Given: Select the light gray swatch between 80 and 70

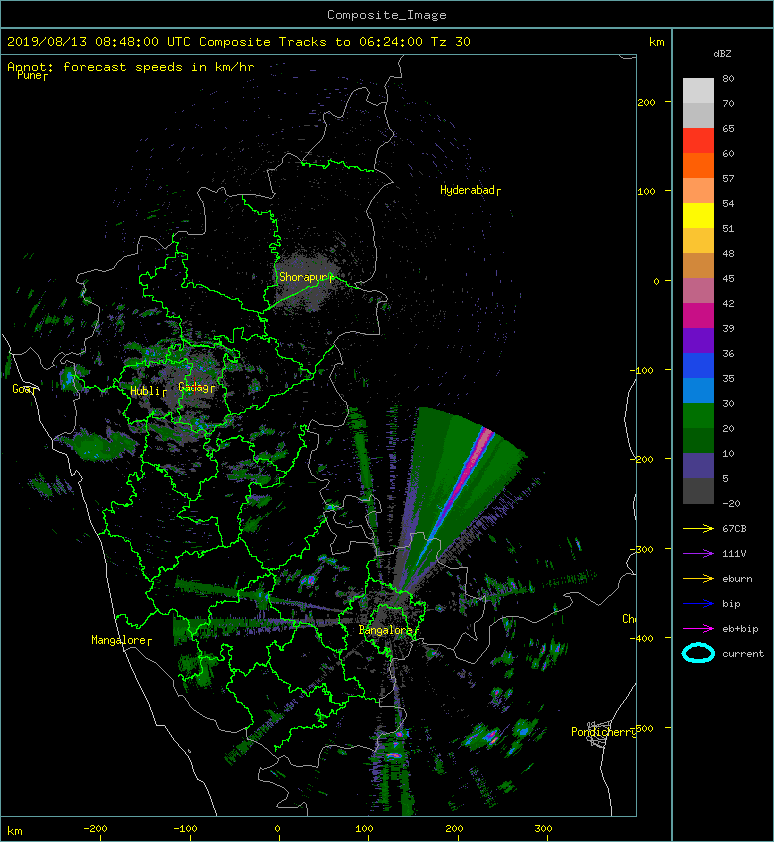Looking at the screenshot, I should [x=698, y=91].
